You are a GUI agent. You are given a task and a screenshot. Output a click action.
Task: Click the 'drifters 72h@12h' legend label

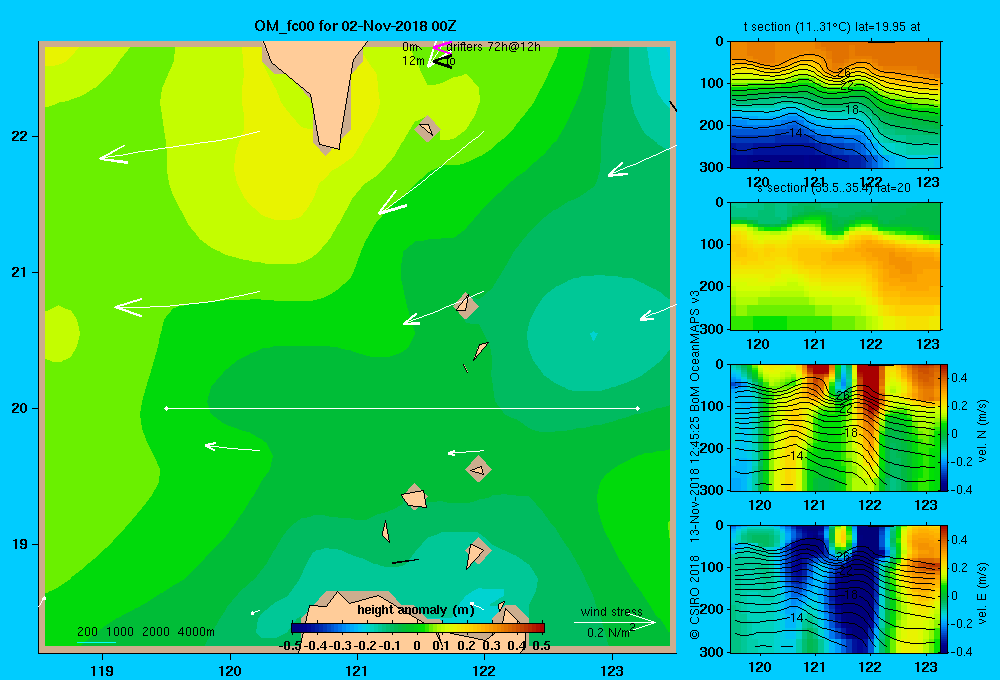click(493, 47)
